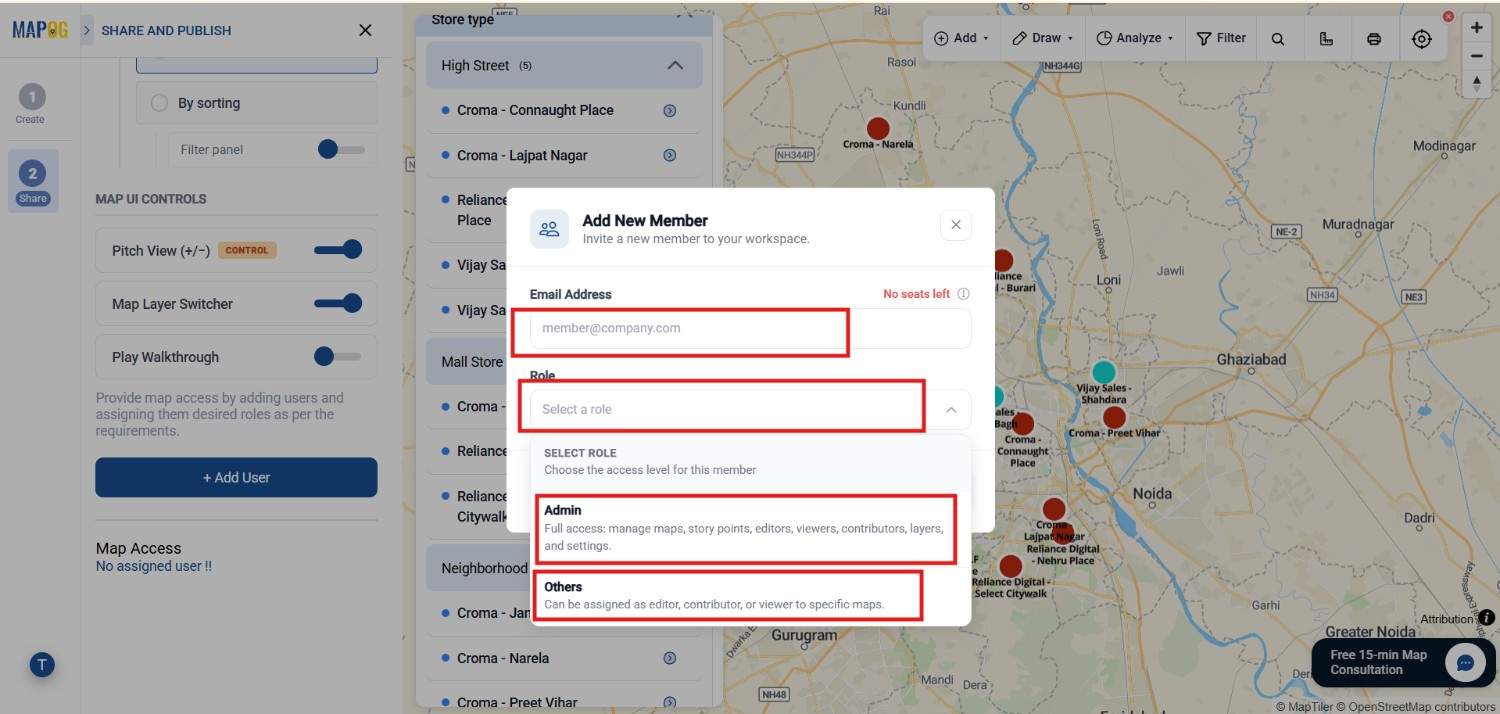
Task: Open Free 15-min Map Consultation chat
Action: point(1404,662)
